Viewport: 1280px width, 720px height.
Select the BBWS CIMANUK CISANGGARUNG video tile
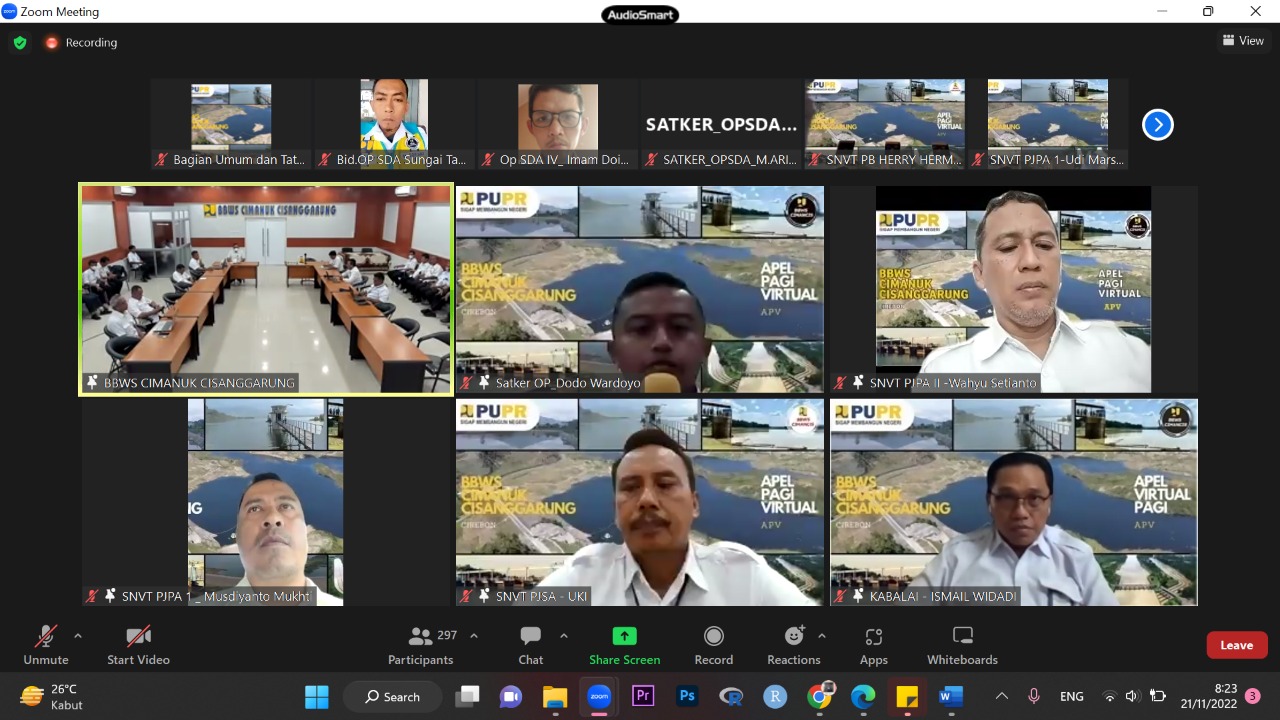tap(266, 289)
